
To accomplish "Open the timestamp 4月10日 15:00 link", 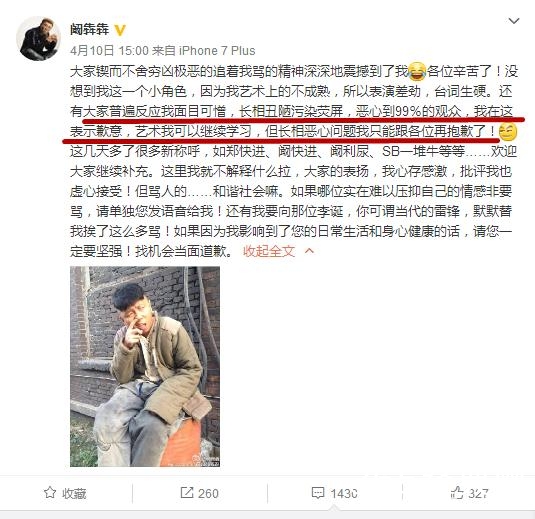I will [109, 51].
